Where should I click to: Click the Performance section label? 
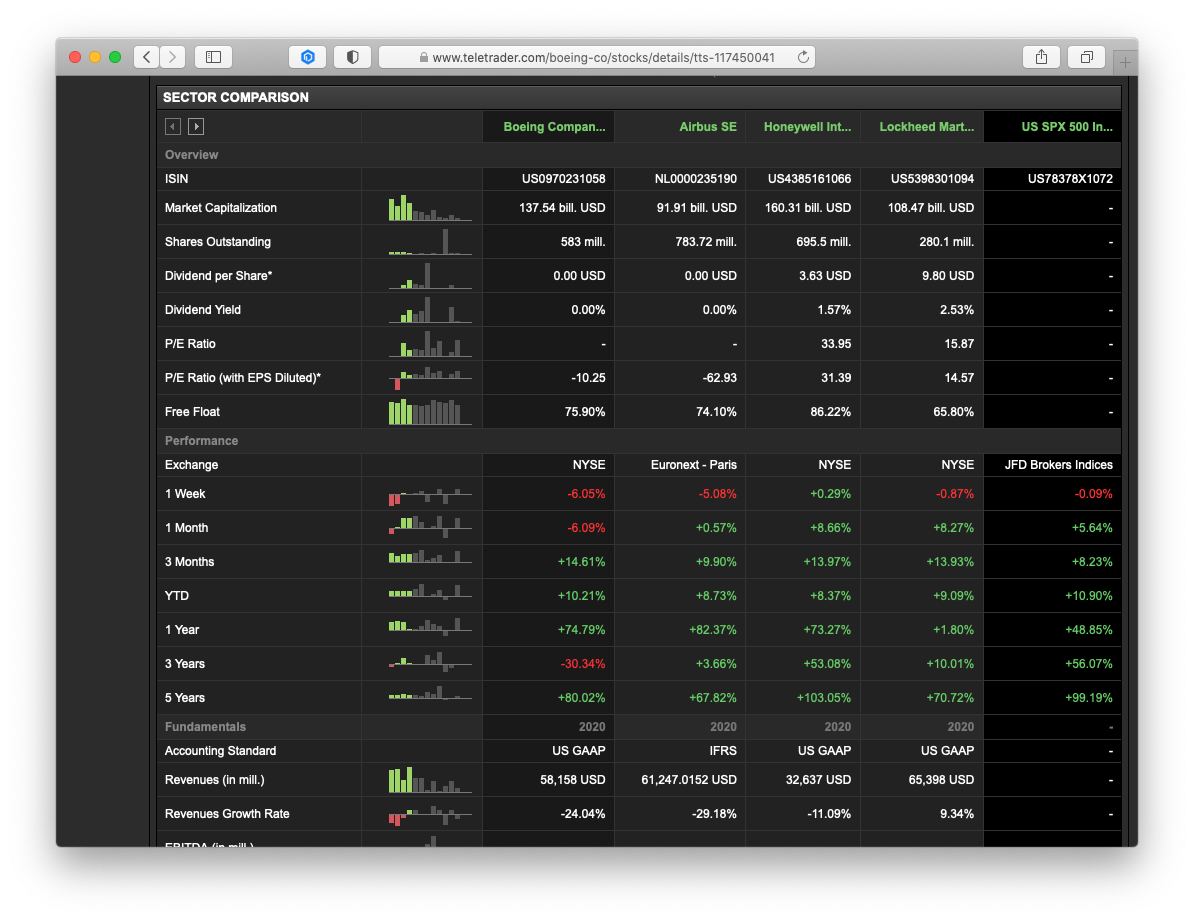[201, 441]
